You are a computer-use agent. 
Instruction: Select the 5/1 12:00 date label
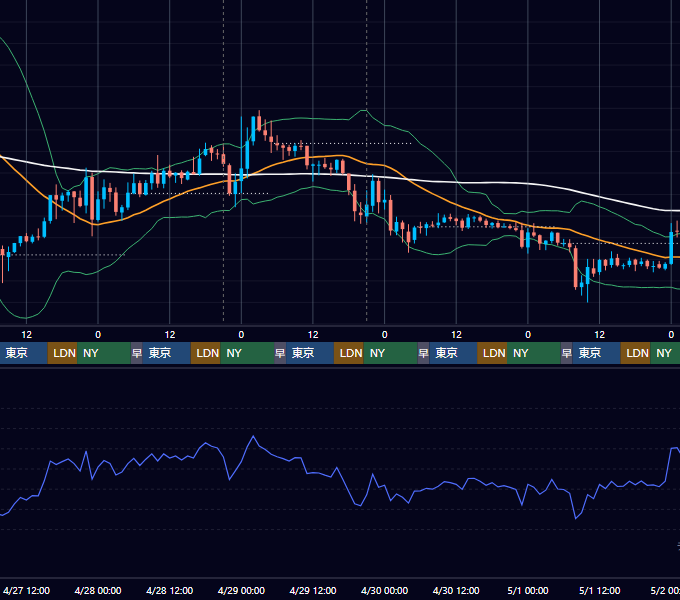pyautogui.click(x=599, y=590)
